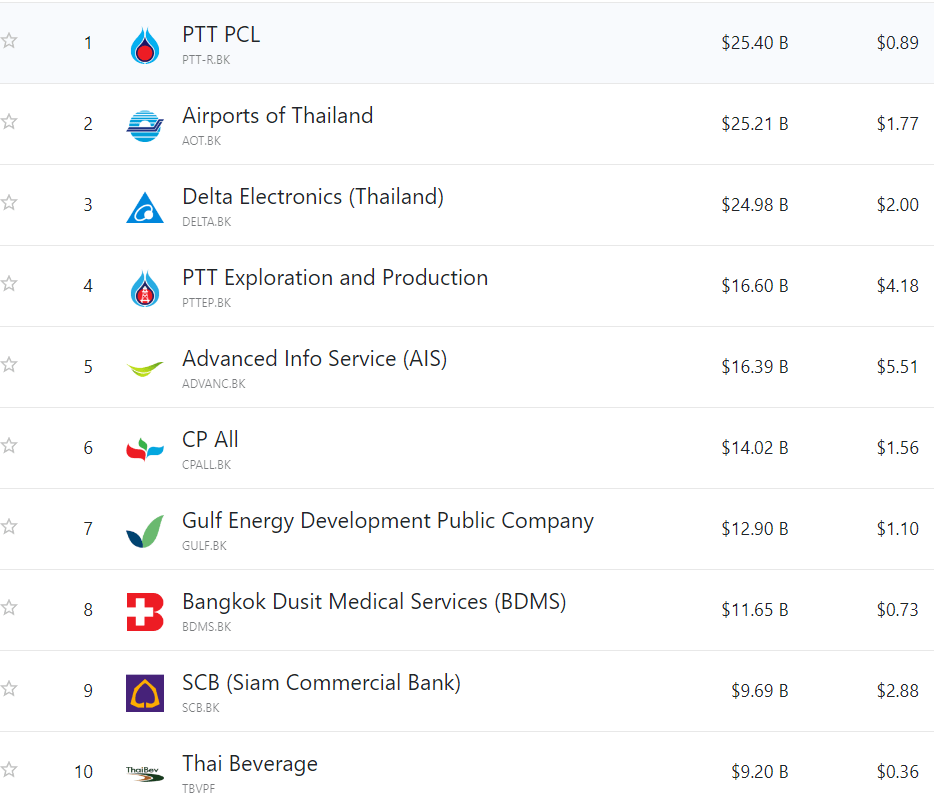Image resolution: width=934 pixels, height=802 pixels.
Task: Open Gulf Energy Development Public Company
Action: coord(387,521)
